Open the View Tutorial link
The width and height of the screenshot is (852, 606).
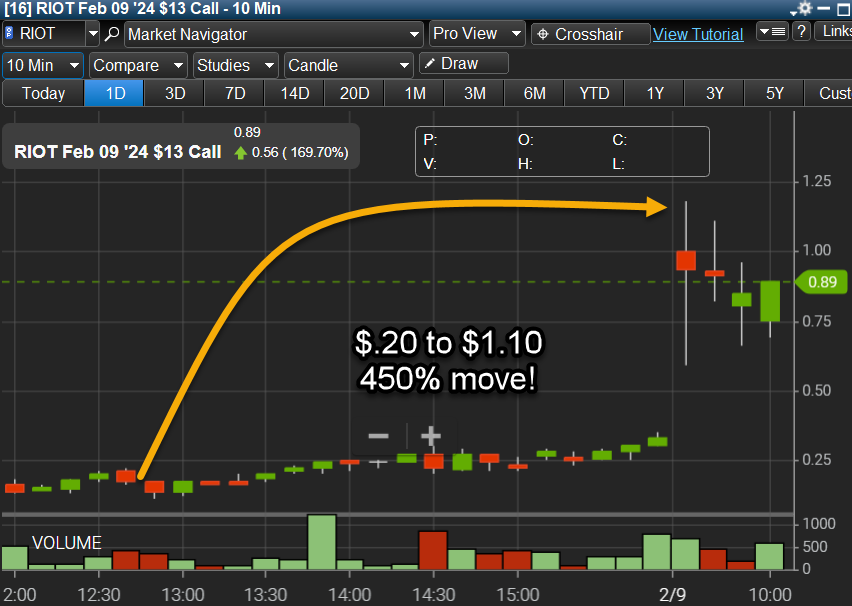[x=698, y=34]
